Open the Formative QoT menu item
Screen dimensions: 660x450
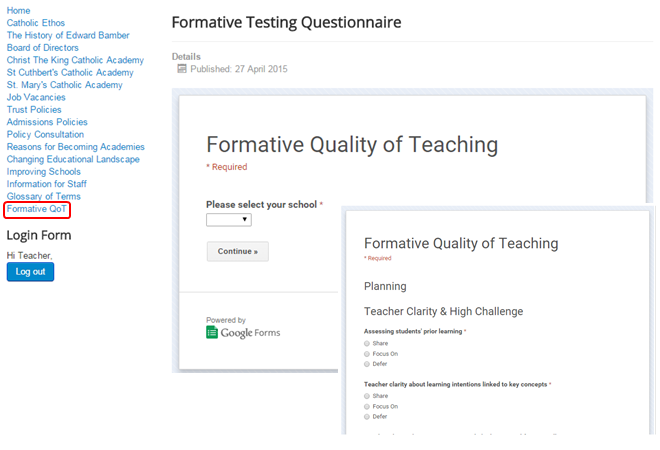click(x=37, y=209)
